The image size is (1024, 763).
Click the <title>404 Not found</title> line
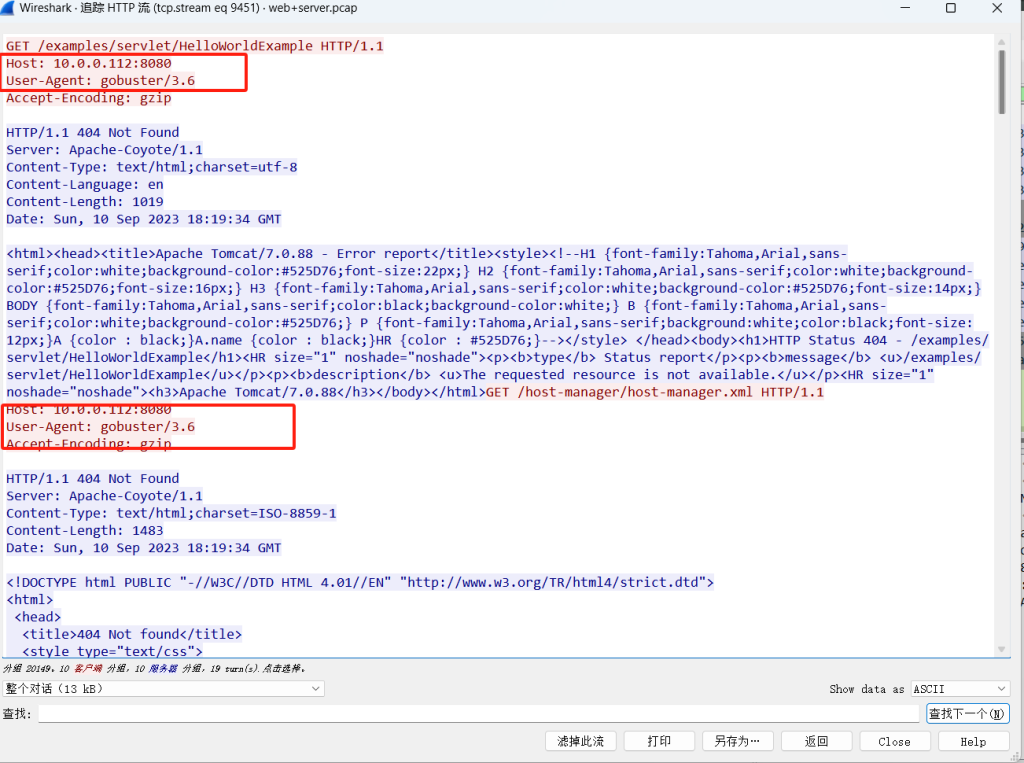coord(132,634)
